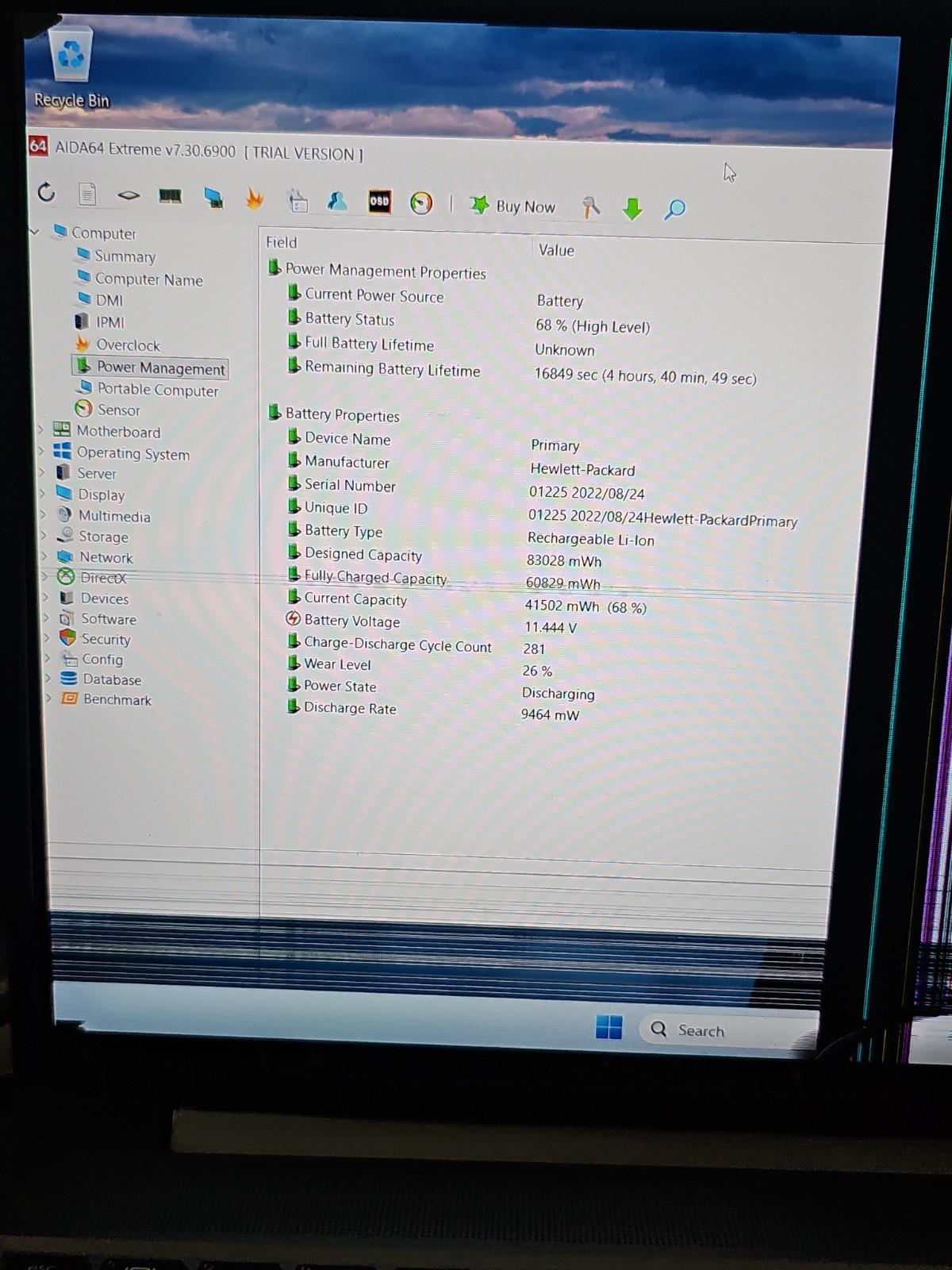Select the Storage category label

[103, 537]
